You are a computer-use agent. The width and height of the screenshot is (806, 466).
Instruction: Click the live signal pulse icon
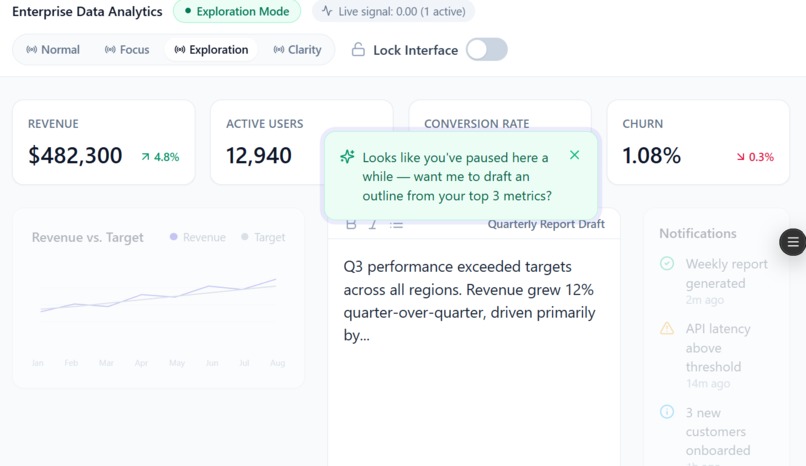point(327,11)
